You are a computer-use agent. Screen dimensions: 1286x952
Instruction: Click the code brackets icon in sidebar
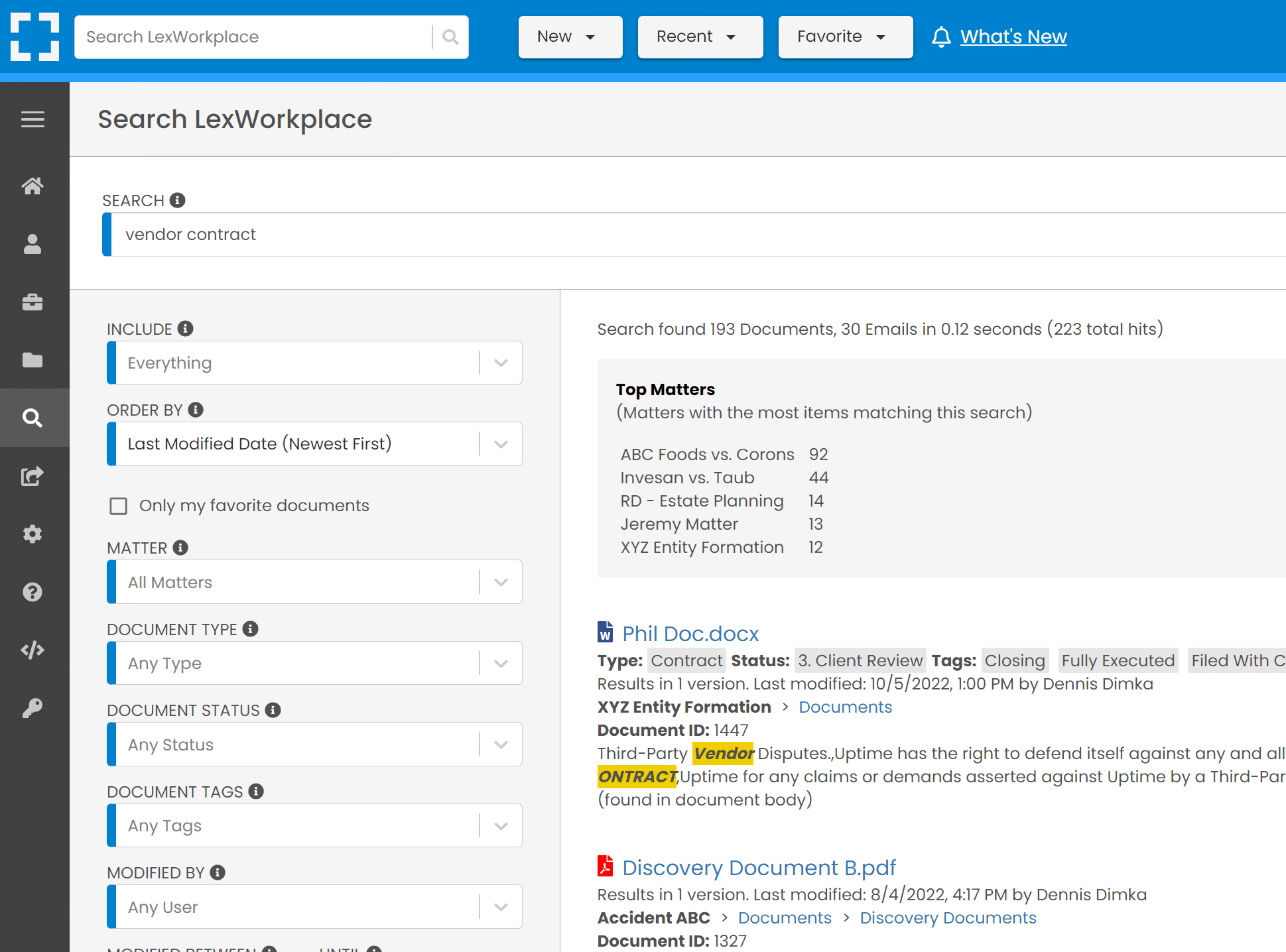[32, 650]
